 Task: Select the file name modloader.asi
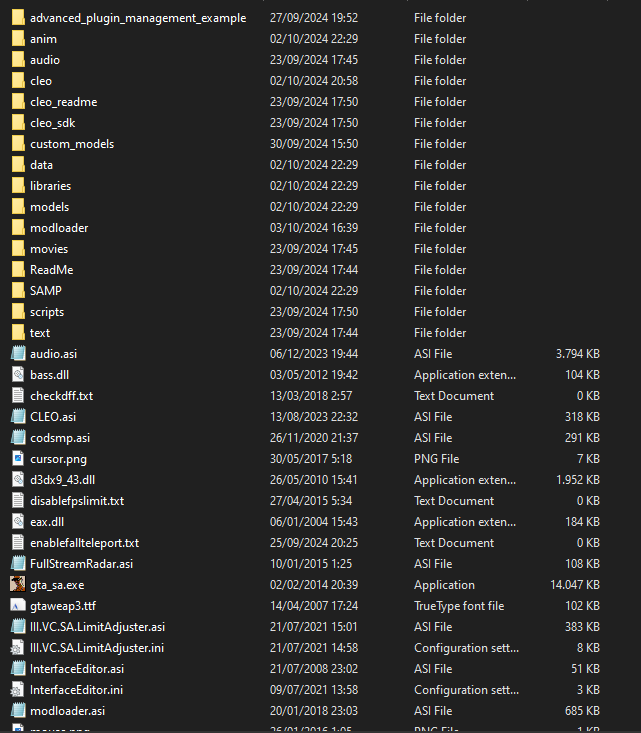(x=67, y=711)
